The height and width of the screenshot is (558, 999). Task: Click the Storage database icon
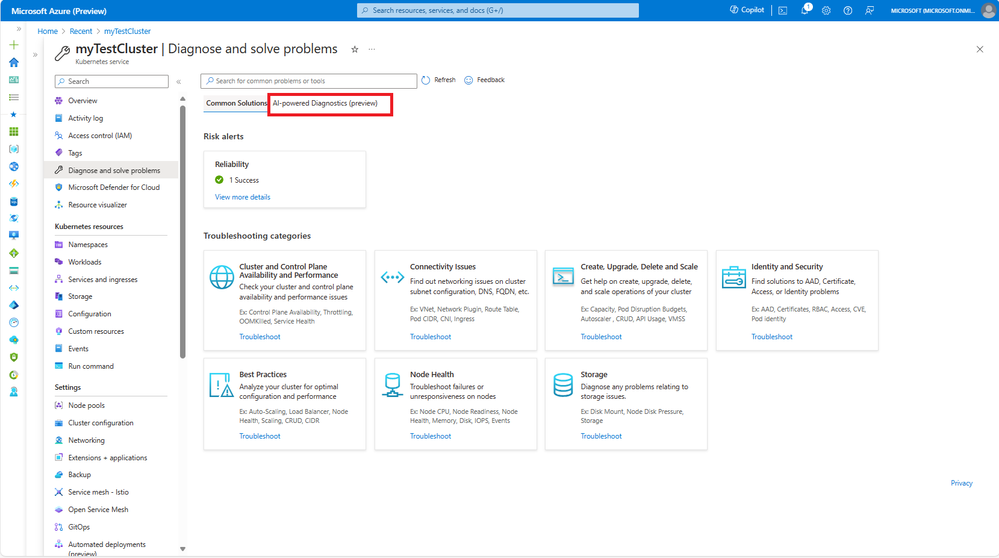pyautogui.click(x=563, y=385)
